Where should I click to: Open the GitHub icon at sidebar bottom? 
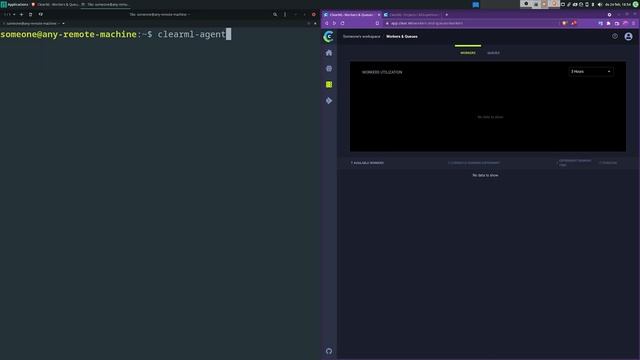tap(329, 351)
